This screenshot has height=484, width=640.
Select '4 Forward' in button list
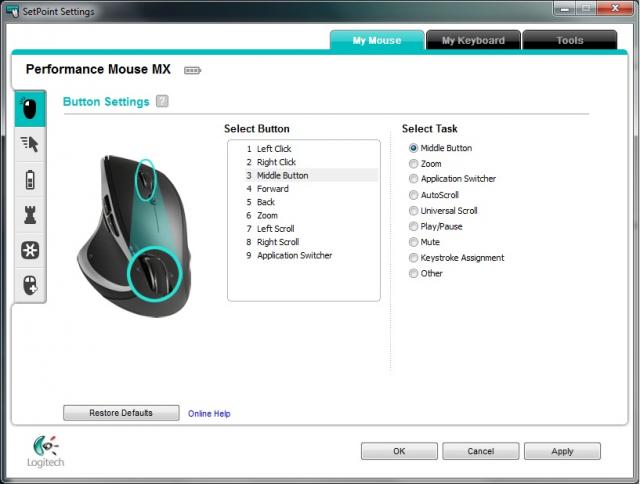[311, 189]
